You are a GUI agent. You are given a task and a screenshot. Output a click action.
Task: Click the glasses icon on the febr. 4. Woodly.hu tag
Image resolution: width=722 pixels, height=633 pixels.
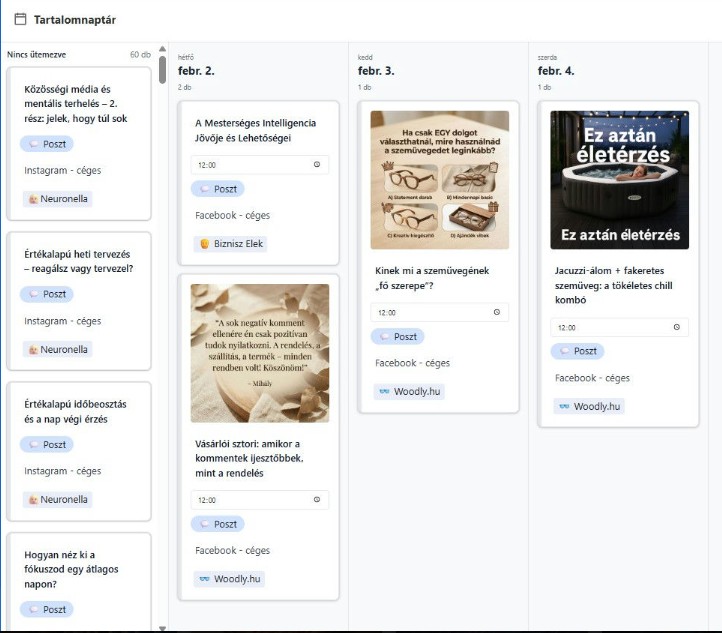(x=565, y=406)
